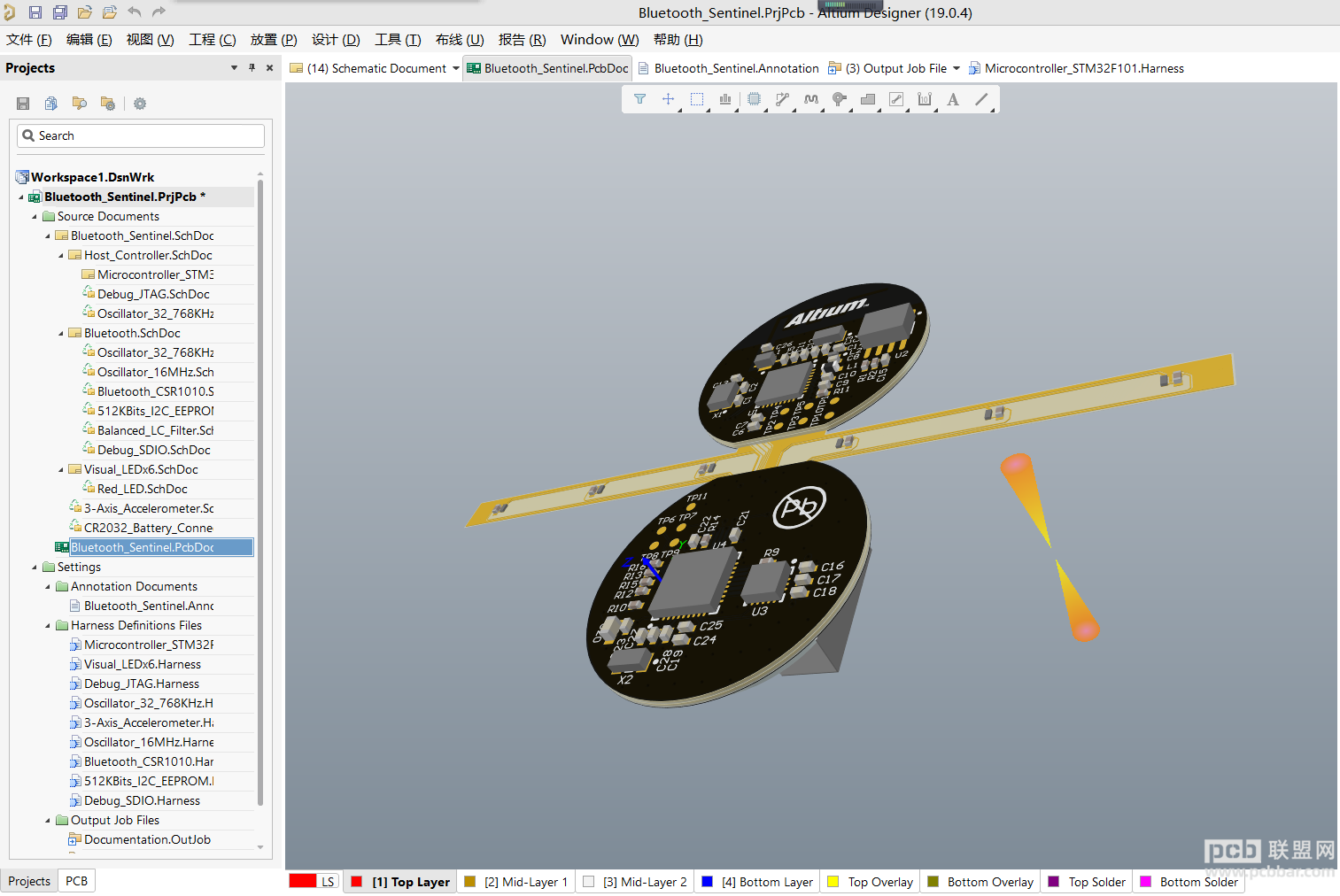Image resolution: width=1340 pixels, height=896 pixels.
Task: Collapse the Source Documents folder
Action: click(35, 216)
